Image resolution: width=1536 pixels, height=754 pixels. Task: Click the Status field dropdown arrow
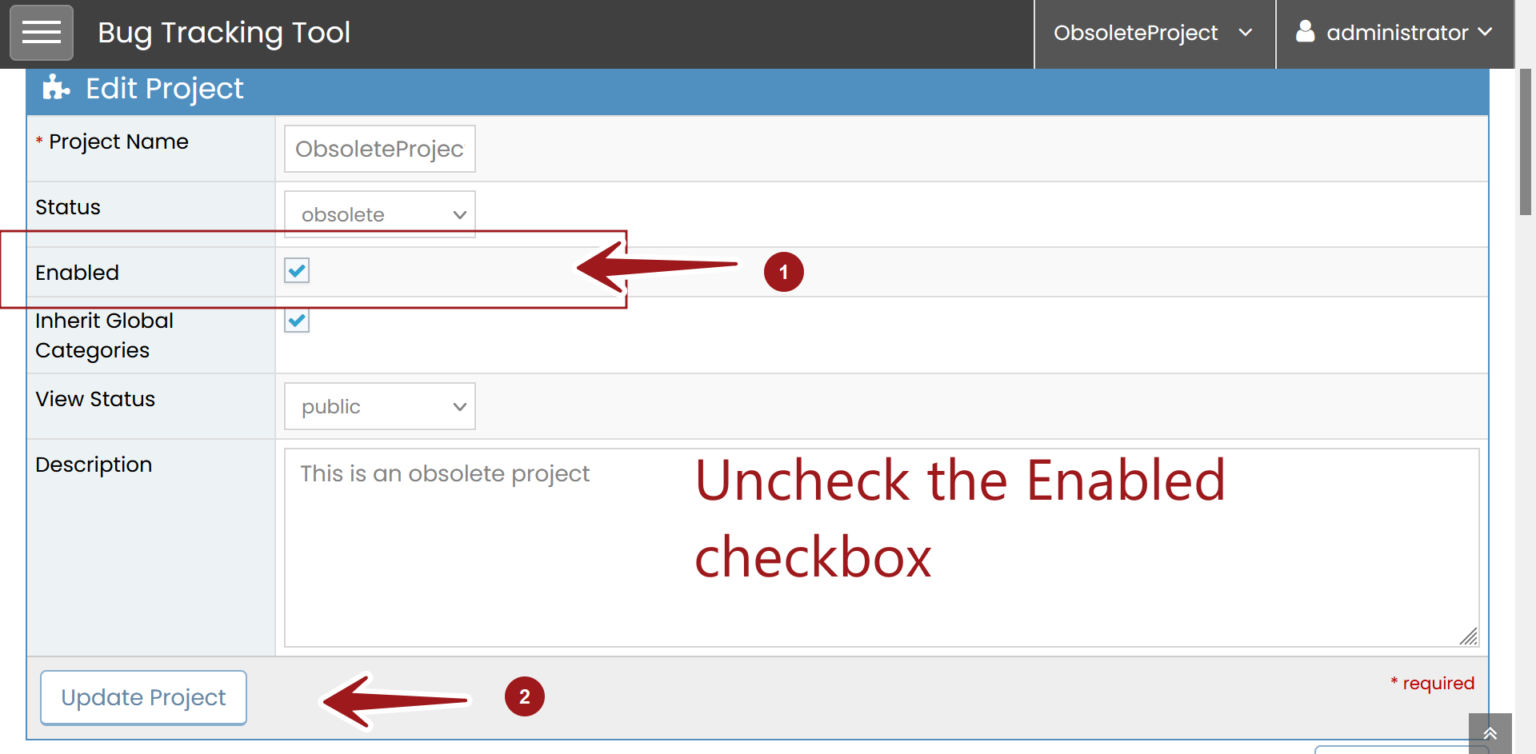tap(459, 213)
